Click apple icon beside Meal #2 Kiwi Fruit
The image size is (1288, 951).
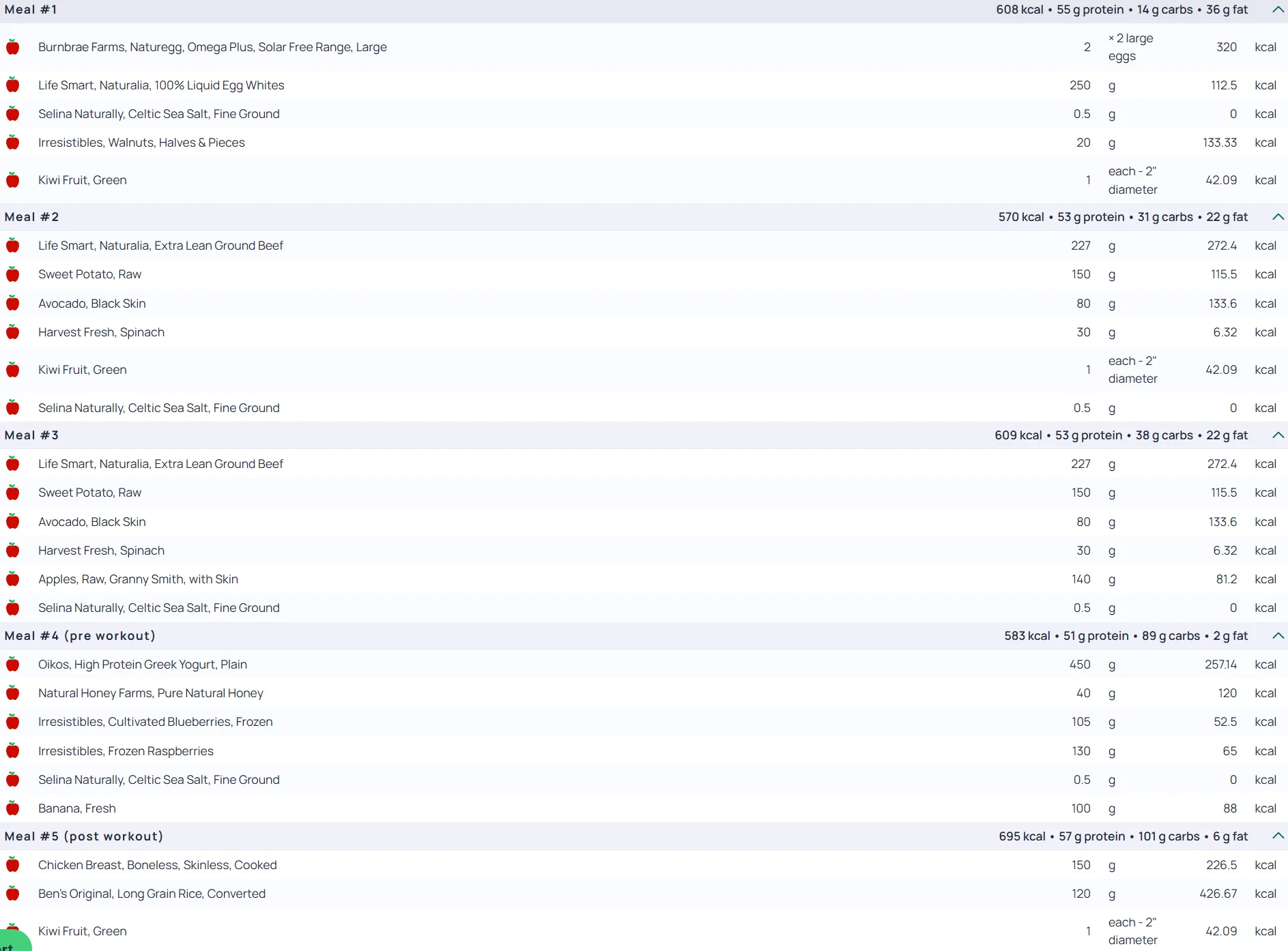tap(12, 370)
